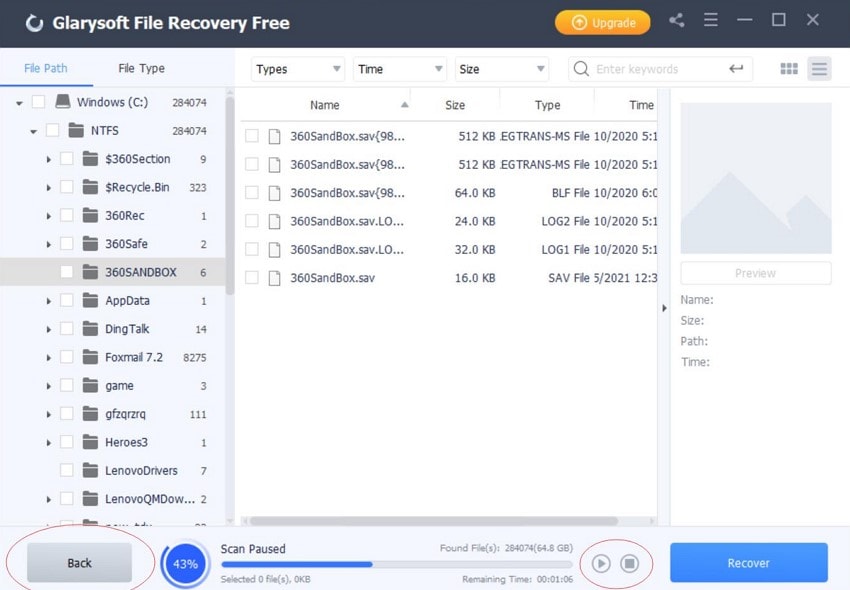Check the Windows (C:) checkbox
Image resolution: width=850 pixels, height=590 pixels.
(x=38, y=102)
